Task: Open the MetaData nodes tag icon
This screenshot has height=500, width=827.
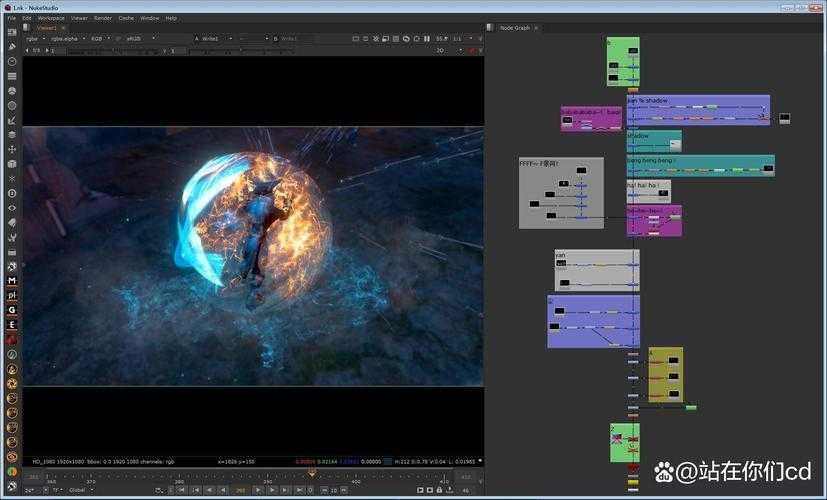Action: tap(12, 223)
